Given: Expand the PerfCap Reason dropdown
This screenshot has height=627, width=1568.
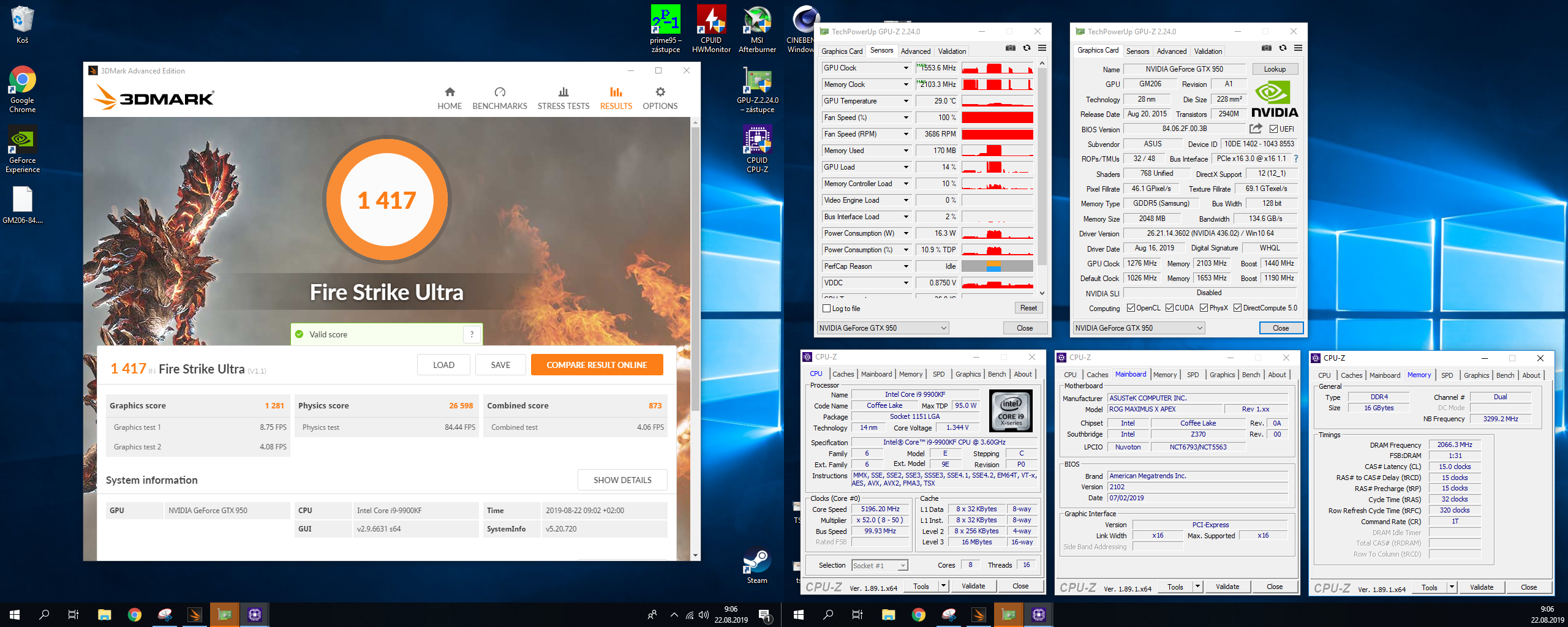Looking at the screenshot, I should point(906,266).
